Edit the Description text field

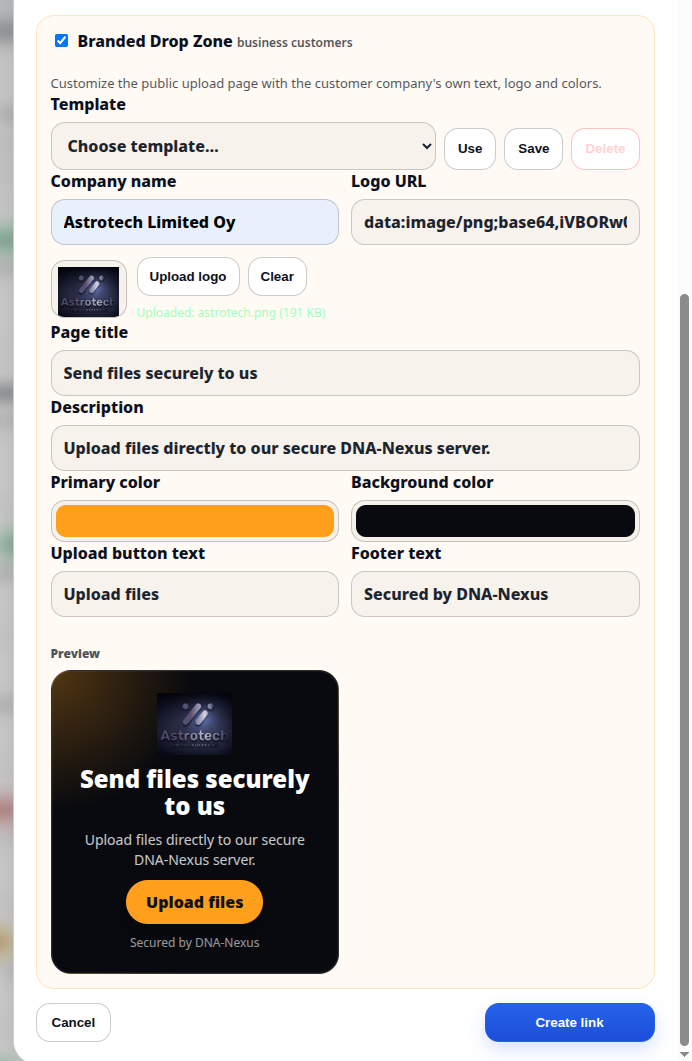click(x=345, y=448)
